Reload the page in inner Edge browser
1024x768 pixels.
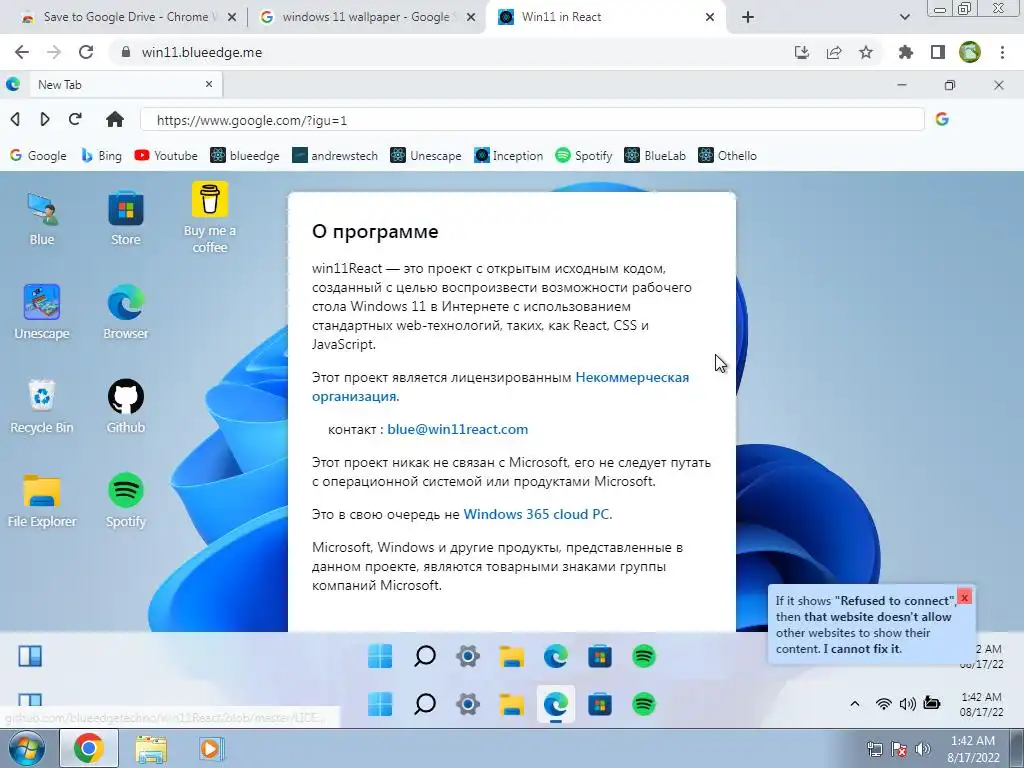75,119
